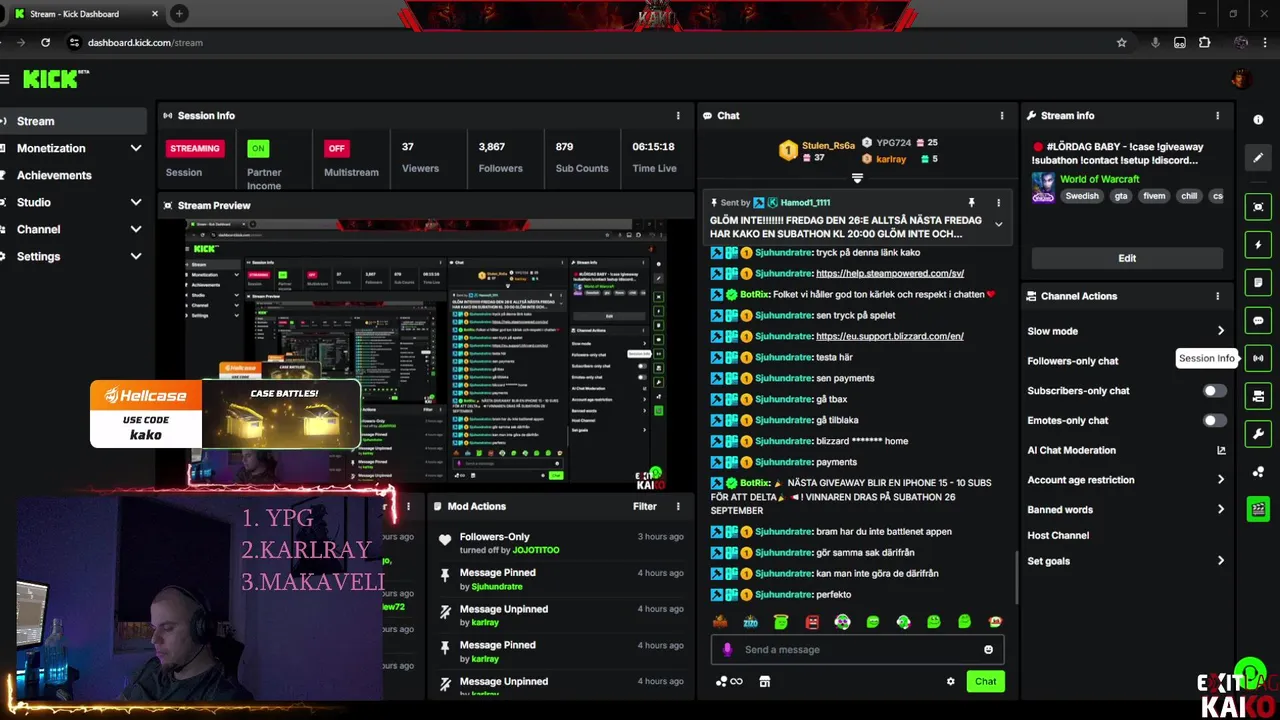Click the microphone icon in message box
Screen dimensions: 1280x720
[727, 650]
